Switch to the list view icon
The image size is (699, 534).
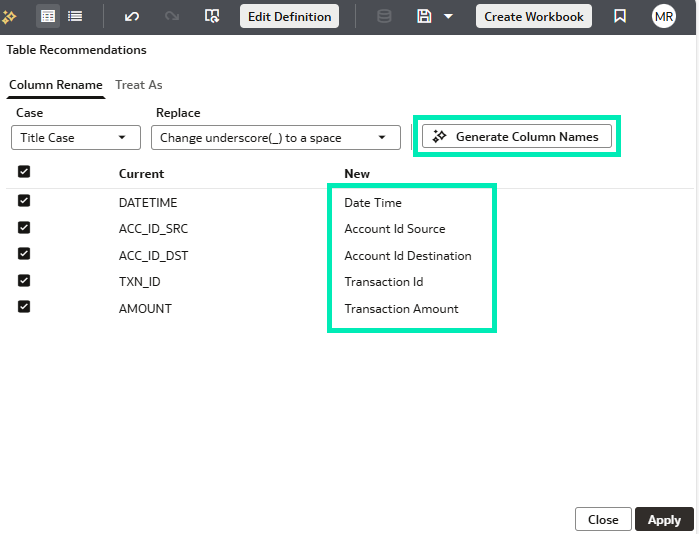pyautogui.click(x=75, y=16)
